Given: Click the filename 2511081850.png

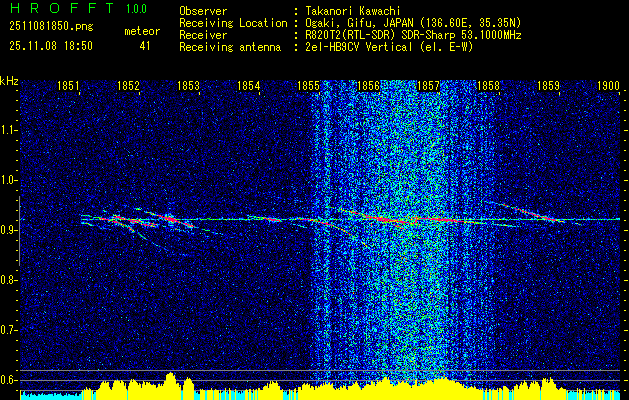Looking at the screenshot, I should click(51, 27).
